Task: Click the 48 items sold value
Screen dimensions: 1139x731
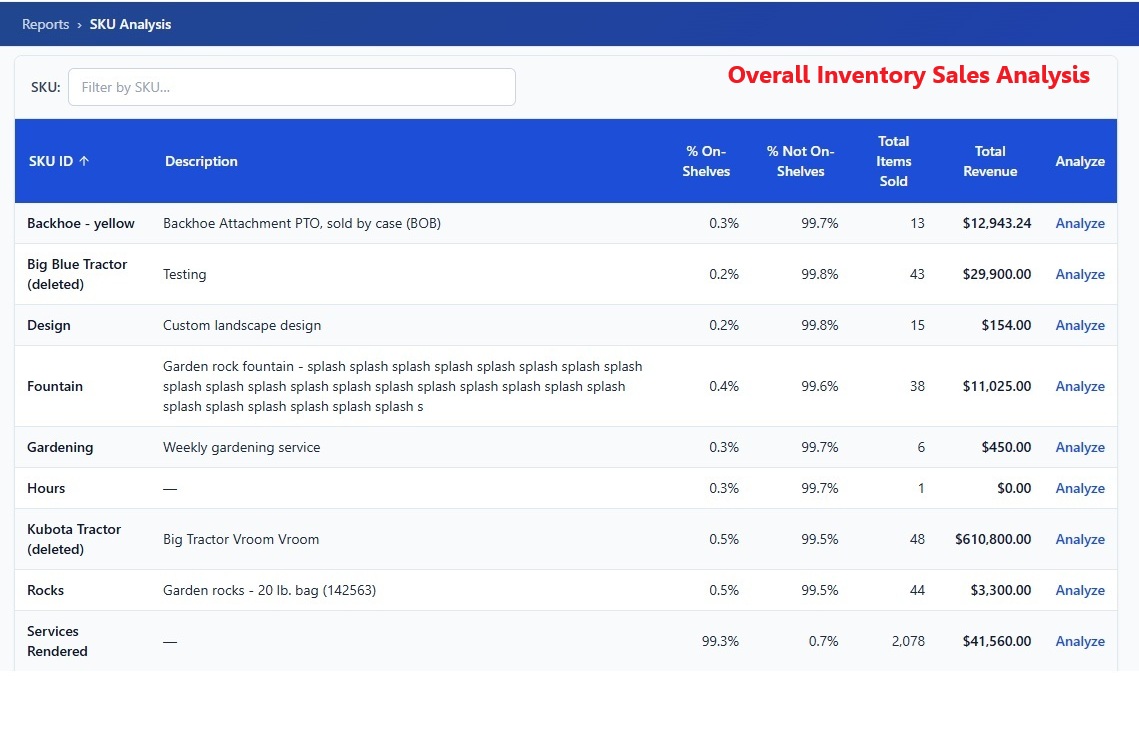Action: [x=917, y=539]
